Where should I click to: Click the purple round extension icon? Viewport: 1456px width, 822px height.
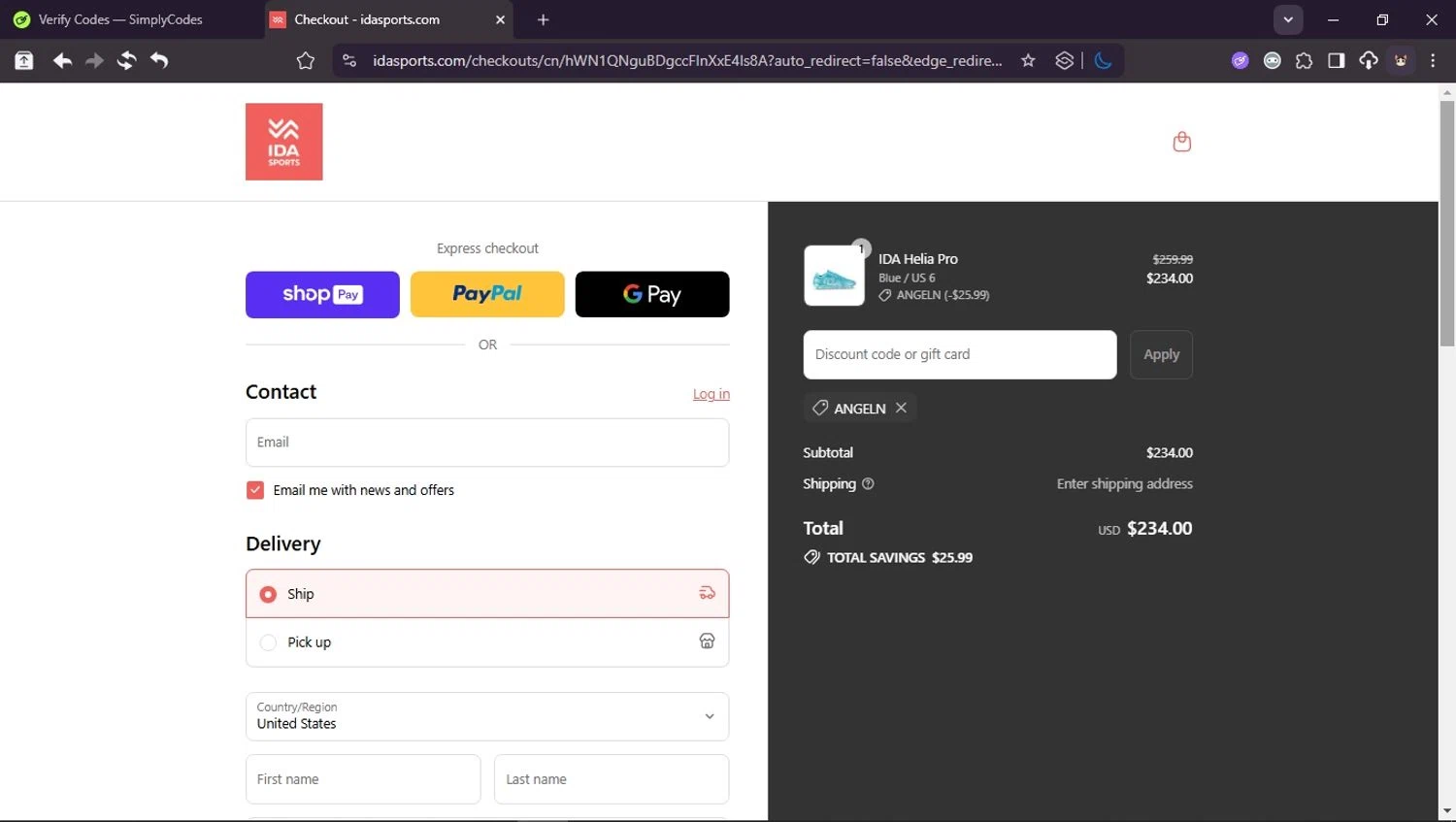[x=1240, y=61]
